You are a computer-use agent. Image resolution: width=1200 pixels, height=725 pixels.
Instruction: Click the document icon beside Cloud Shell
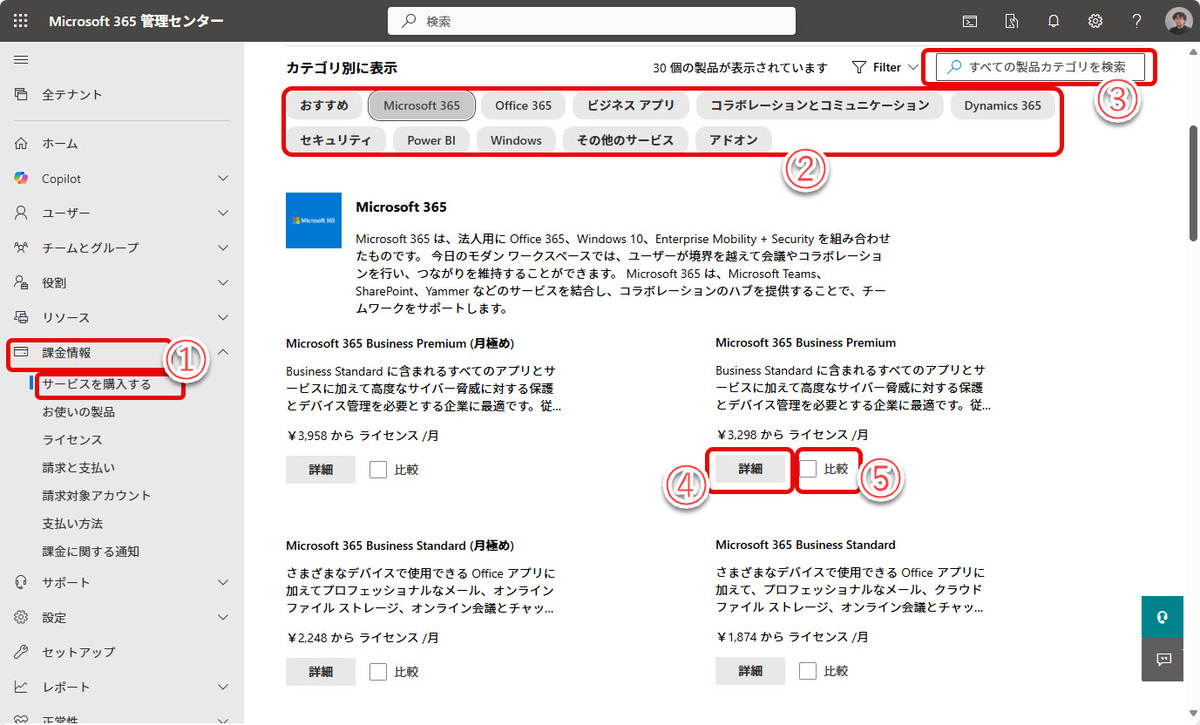[1011, 21]
